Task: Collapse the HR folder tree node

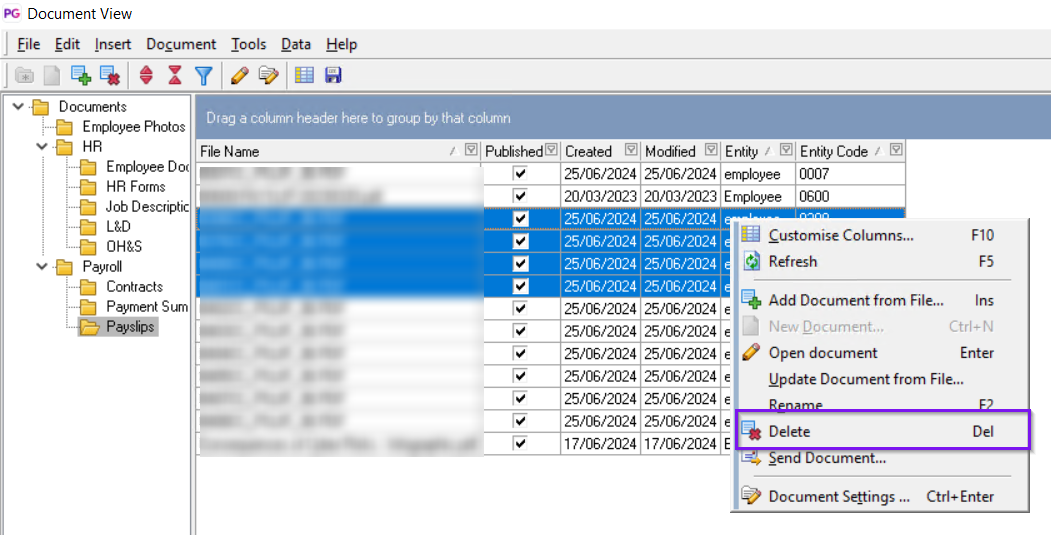Action: point(41,147)
